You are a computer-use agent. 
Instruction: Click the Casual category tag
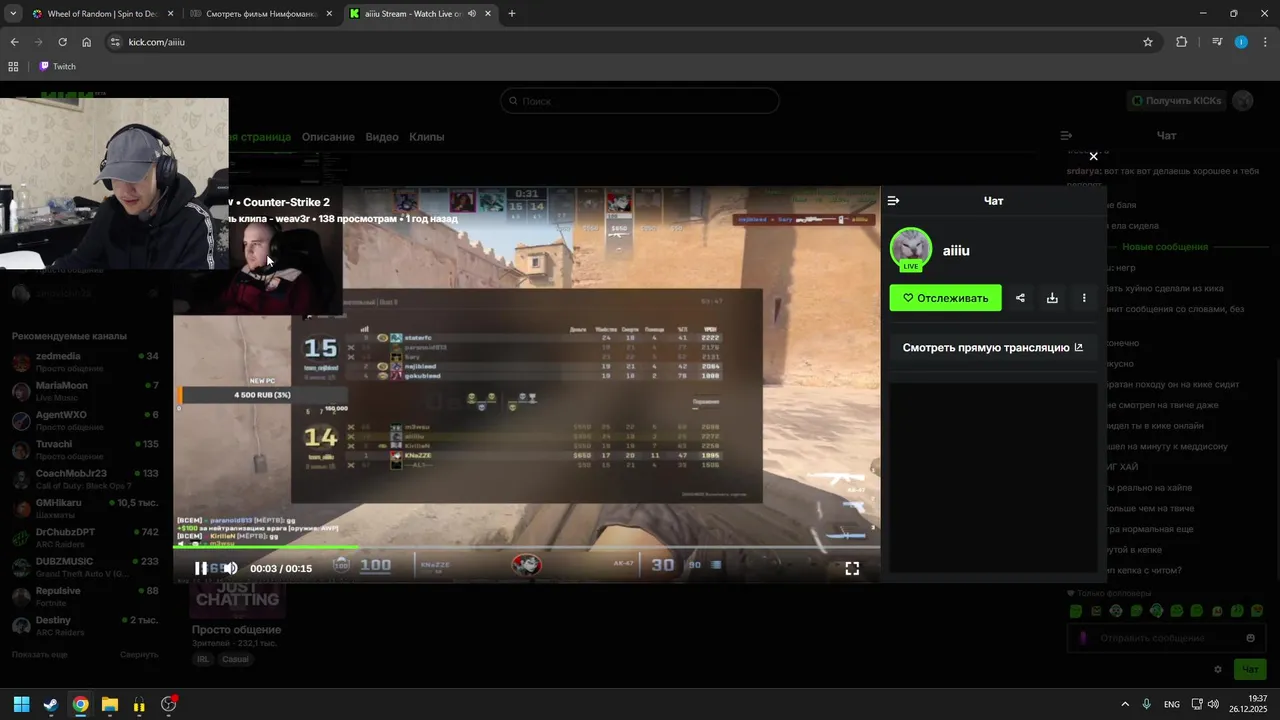click(x=236, y=659)
